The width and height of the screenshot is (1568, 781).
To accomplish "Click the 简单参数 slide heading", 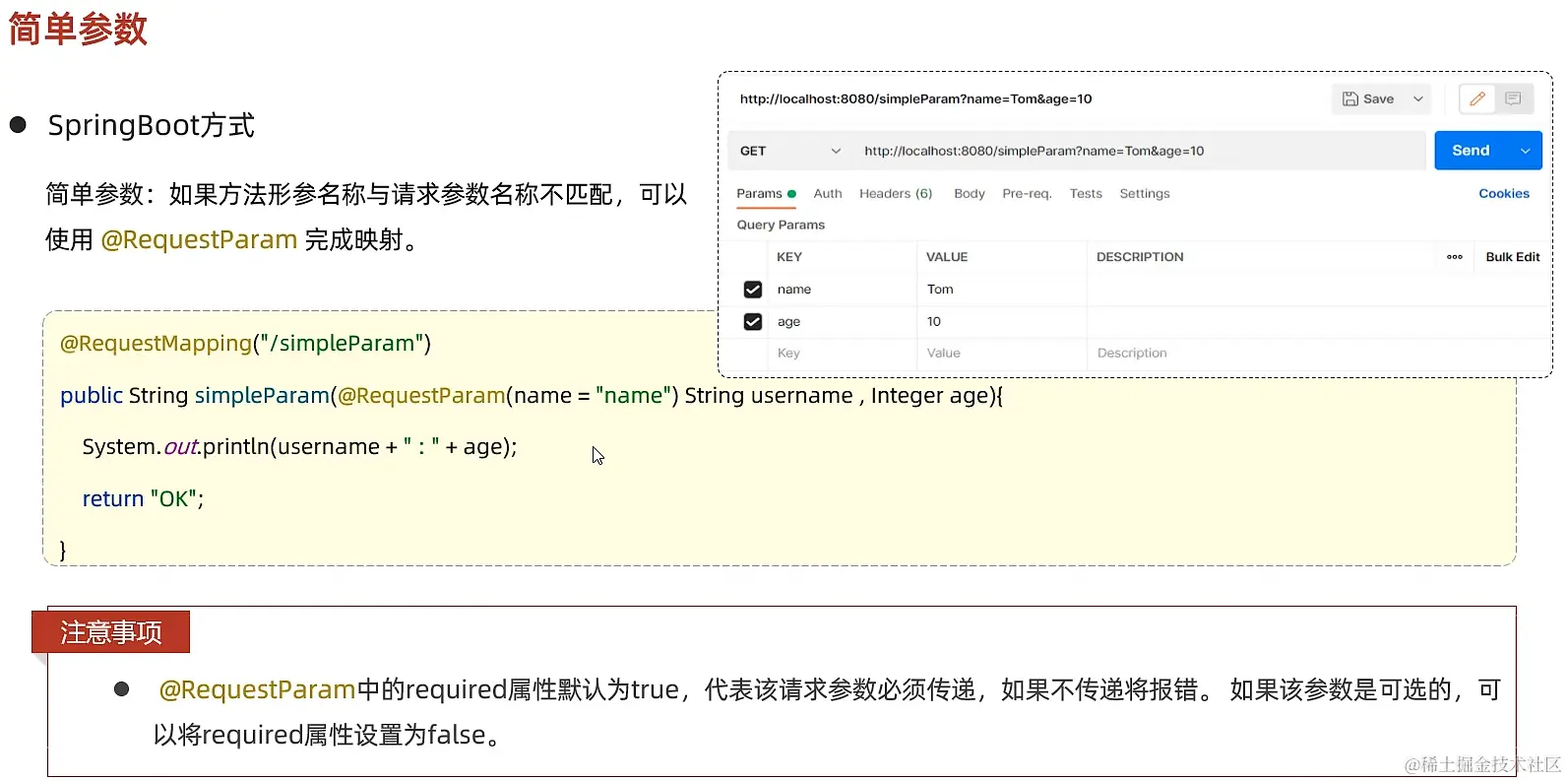I will [x=78, y=30].
